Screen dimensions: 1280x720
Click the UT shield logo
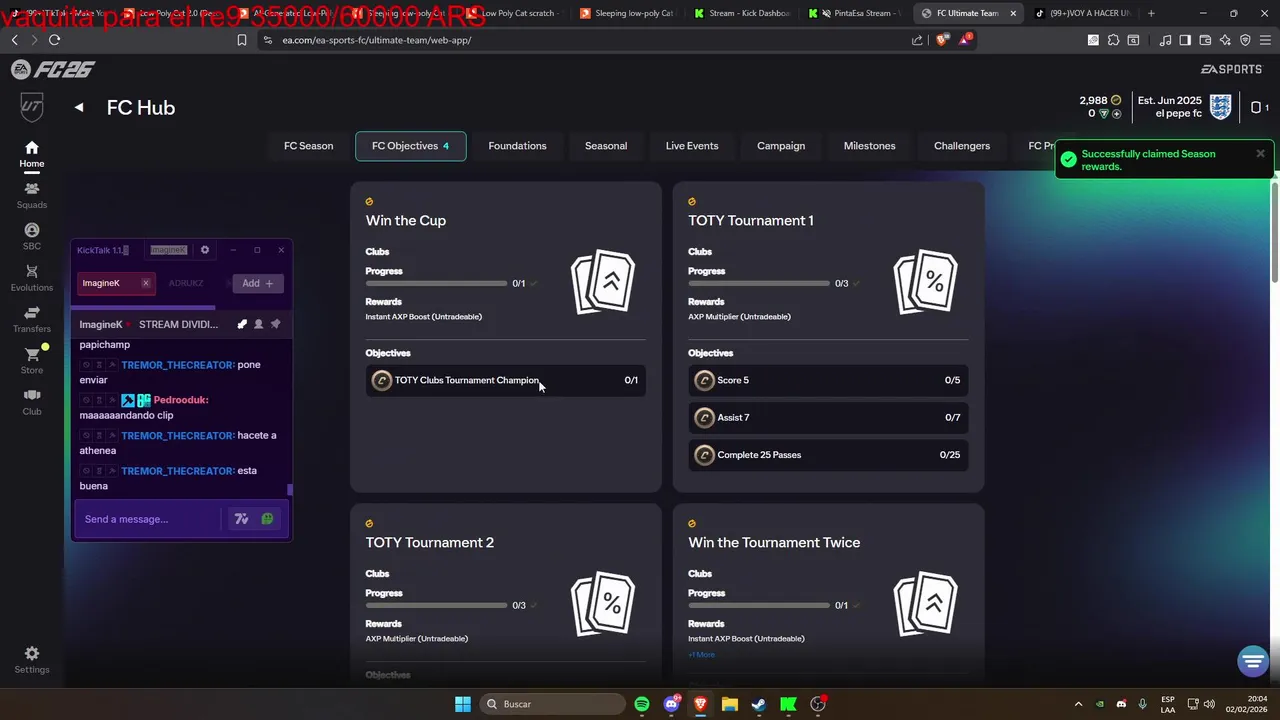click(x=32, y=107)
